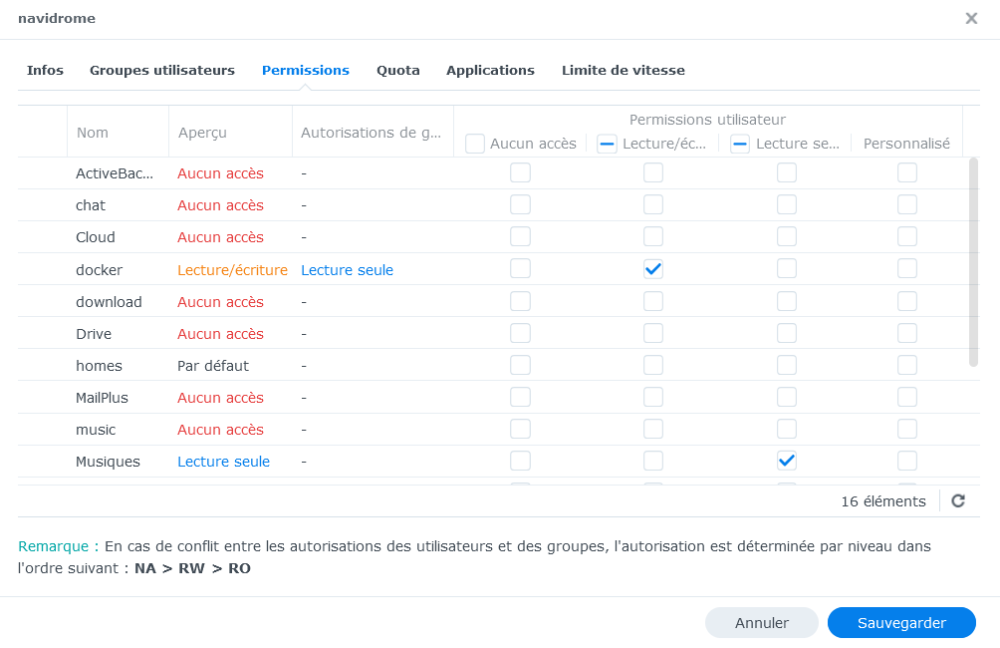The image size is (1000, 648).
Task: Check Lecture/écriture for chat
Action: click(653, 205)
